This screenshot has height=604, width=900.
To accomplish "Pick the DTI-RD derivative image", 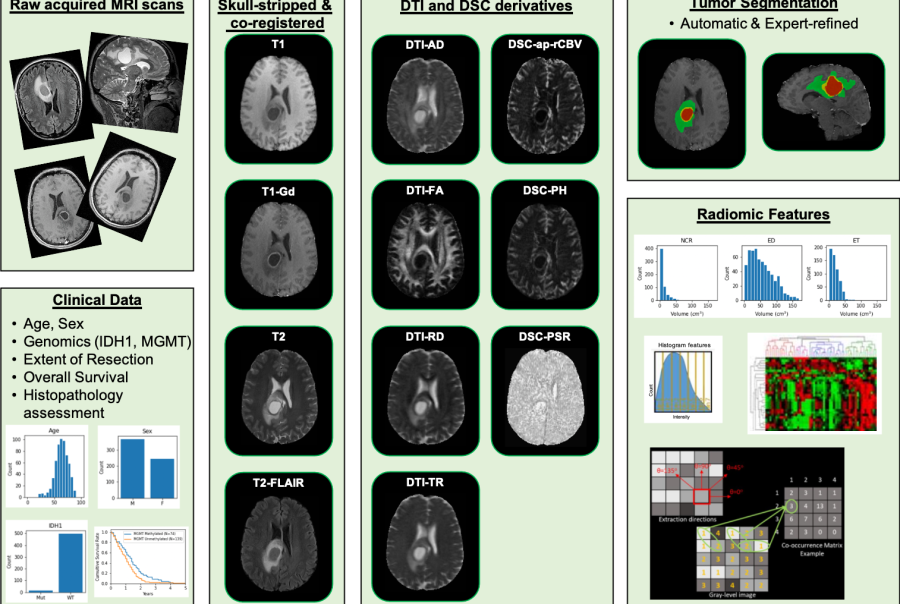I will [x=425, y=391].
